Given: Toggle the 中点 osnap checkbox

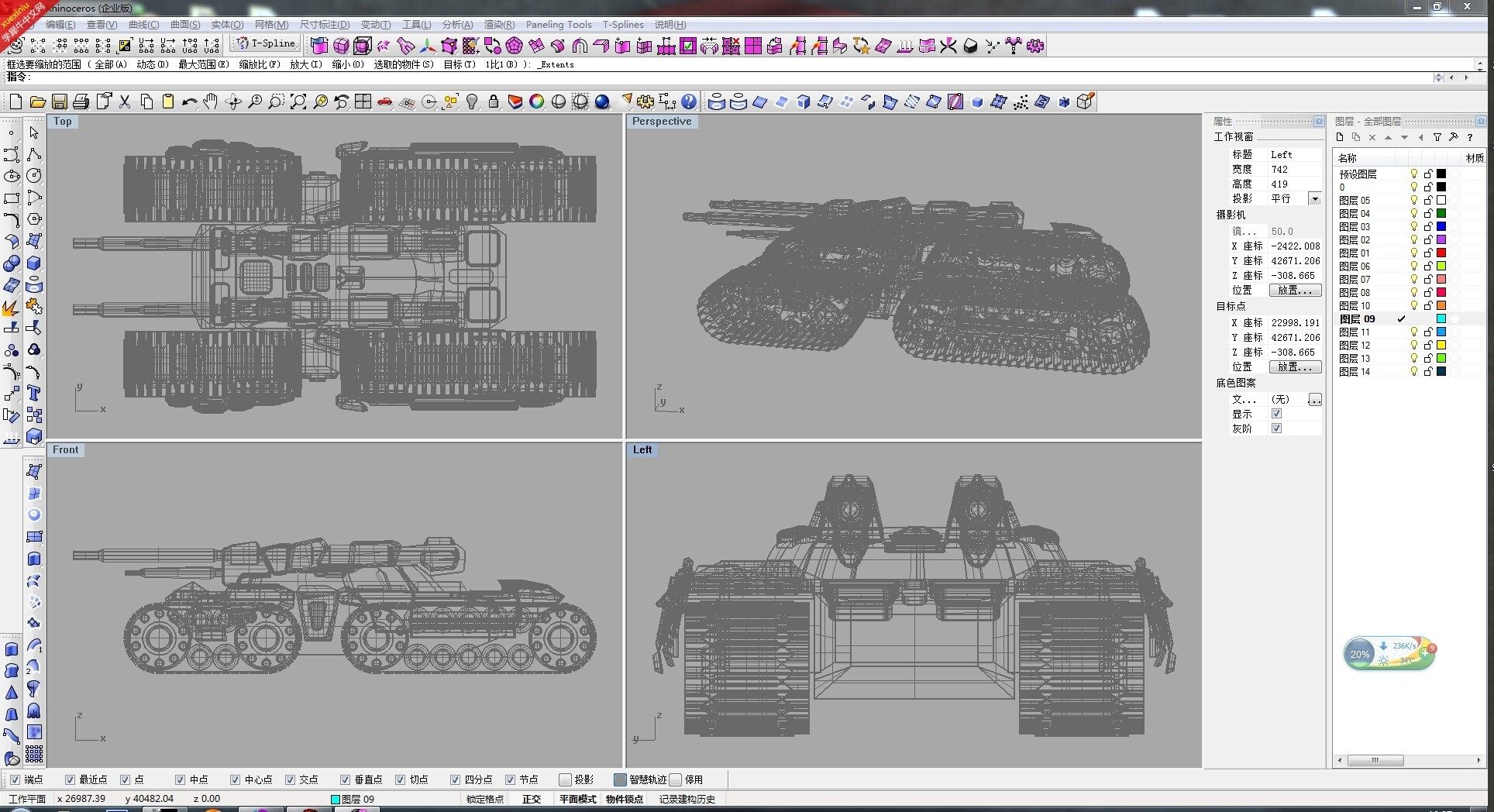Looking at the screenshot, I should coord(180,779).
